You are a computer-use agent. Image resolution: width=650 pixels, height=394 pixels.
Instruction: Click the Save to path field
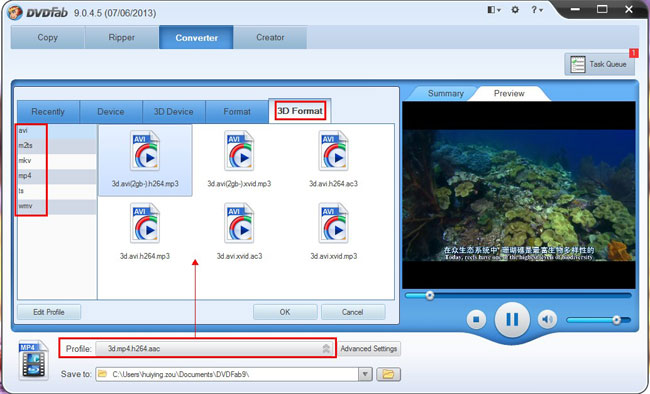click(x=227, y=374)
